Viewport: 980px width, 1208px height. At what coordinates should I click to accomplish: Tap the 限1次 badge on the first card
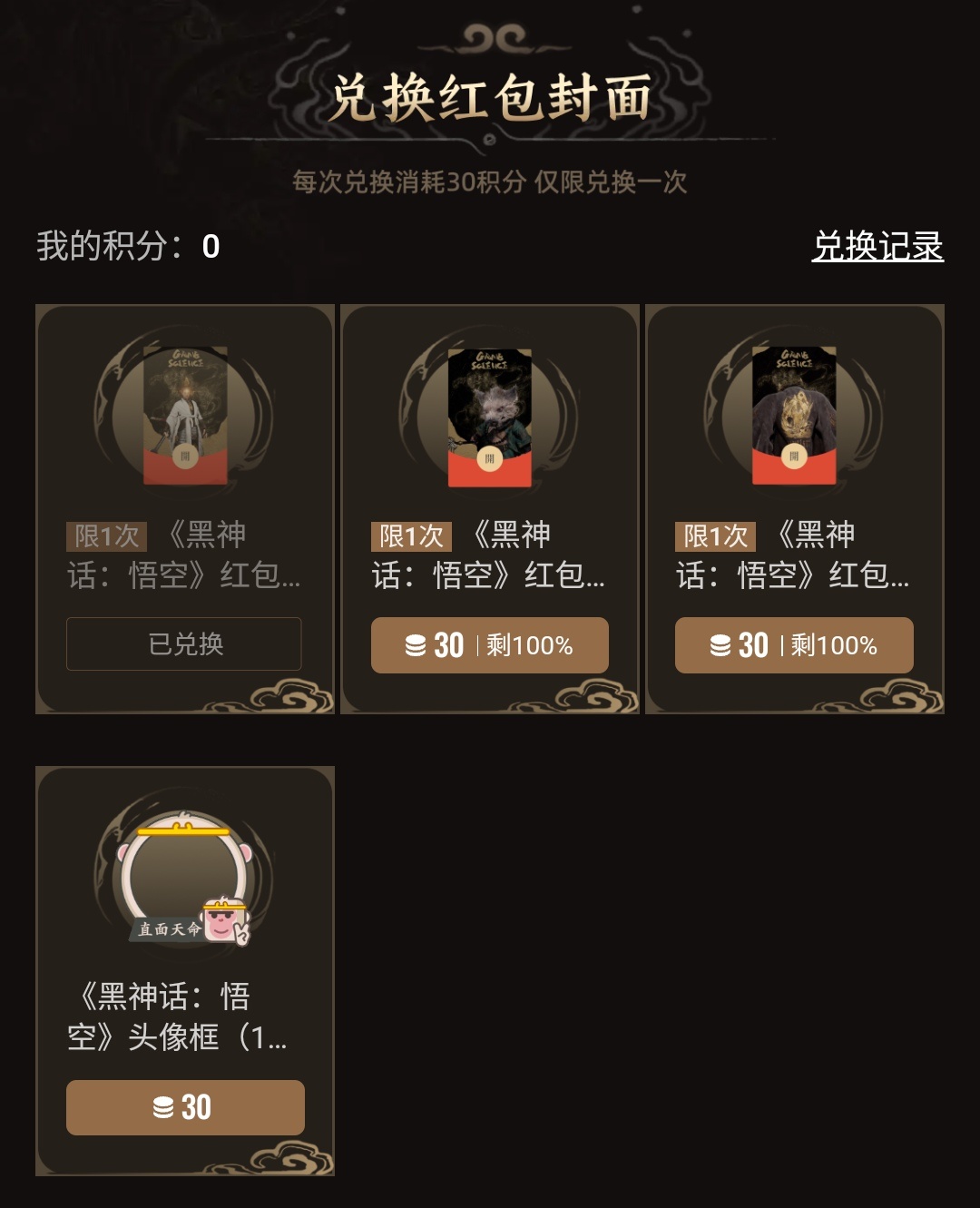(106, 536)
